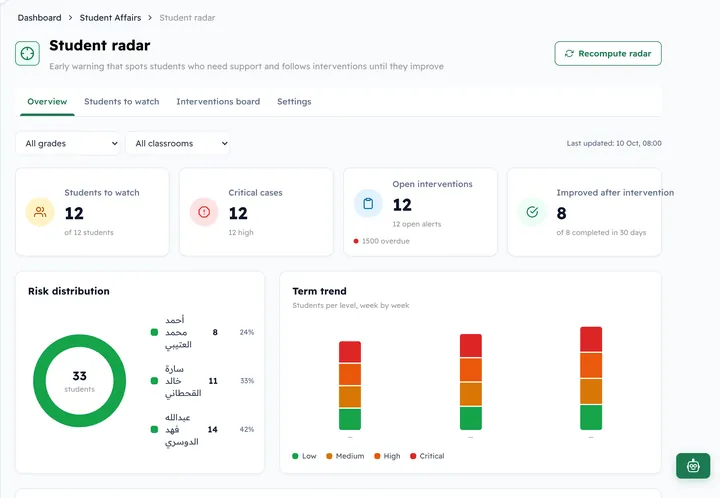The image size is (720, 498).
Task: Click the first term trend stacked bar
Action: 350,386
